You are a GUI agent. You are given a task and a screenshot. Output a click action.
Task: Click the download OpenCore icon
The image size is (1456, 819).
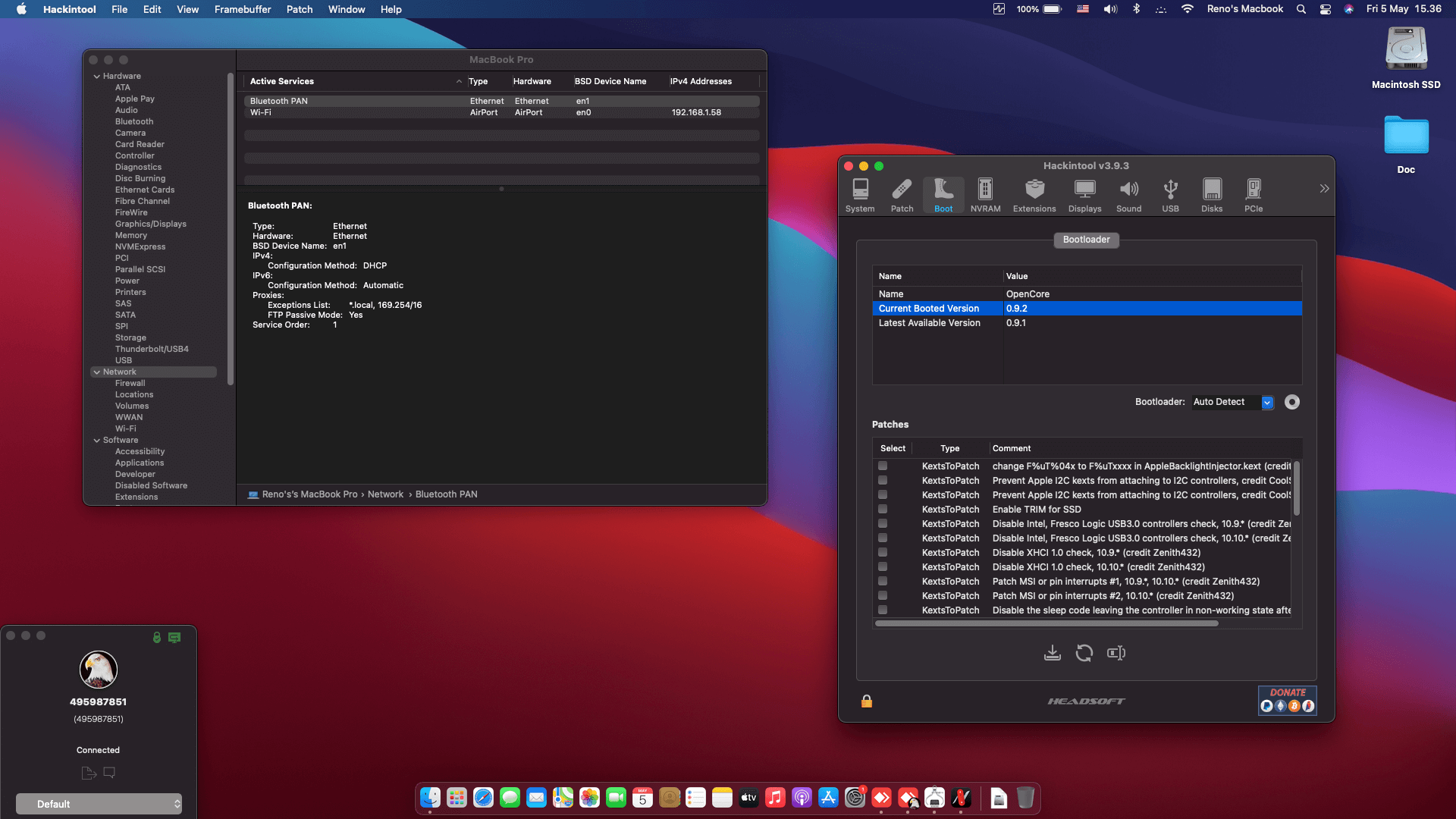(x=1051, y=652)
